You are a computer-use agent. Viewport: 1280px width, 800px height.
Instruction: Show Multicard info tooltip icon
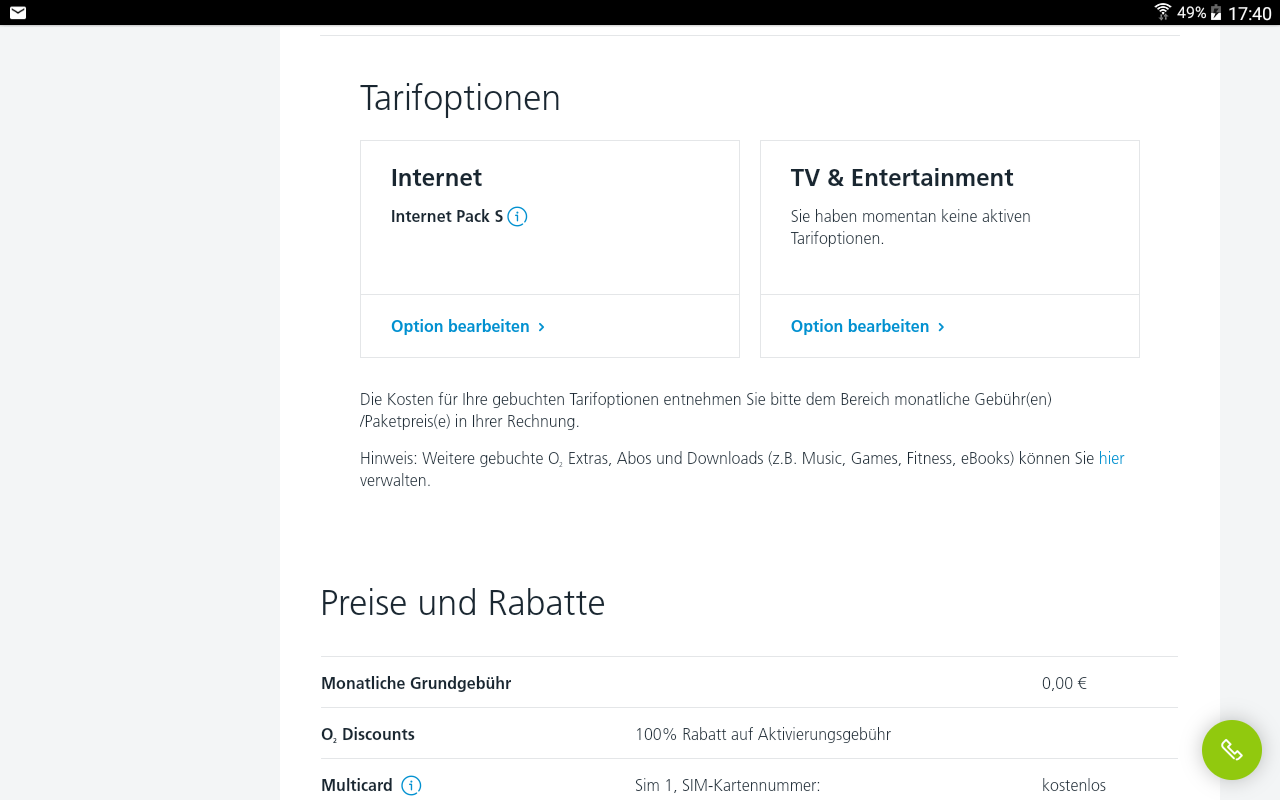point(411,786)
